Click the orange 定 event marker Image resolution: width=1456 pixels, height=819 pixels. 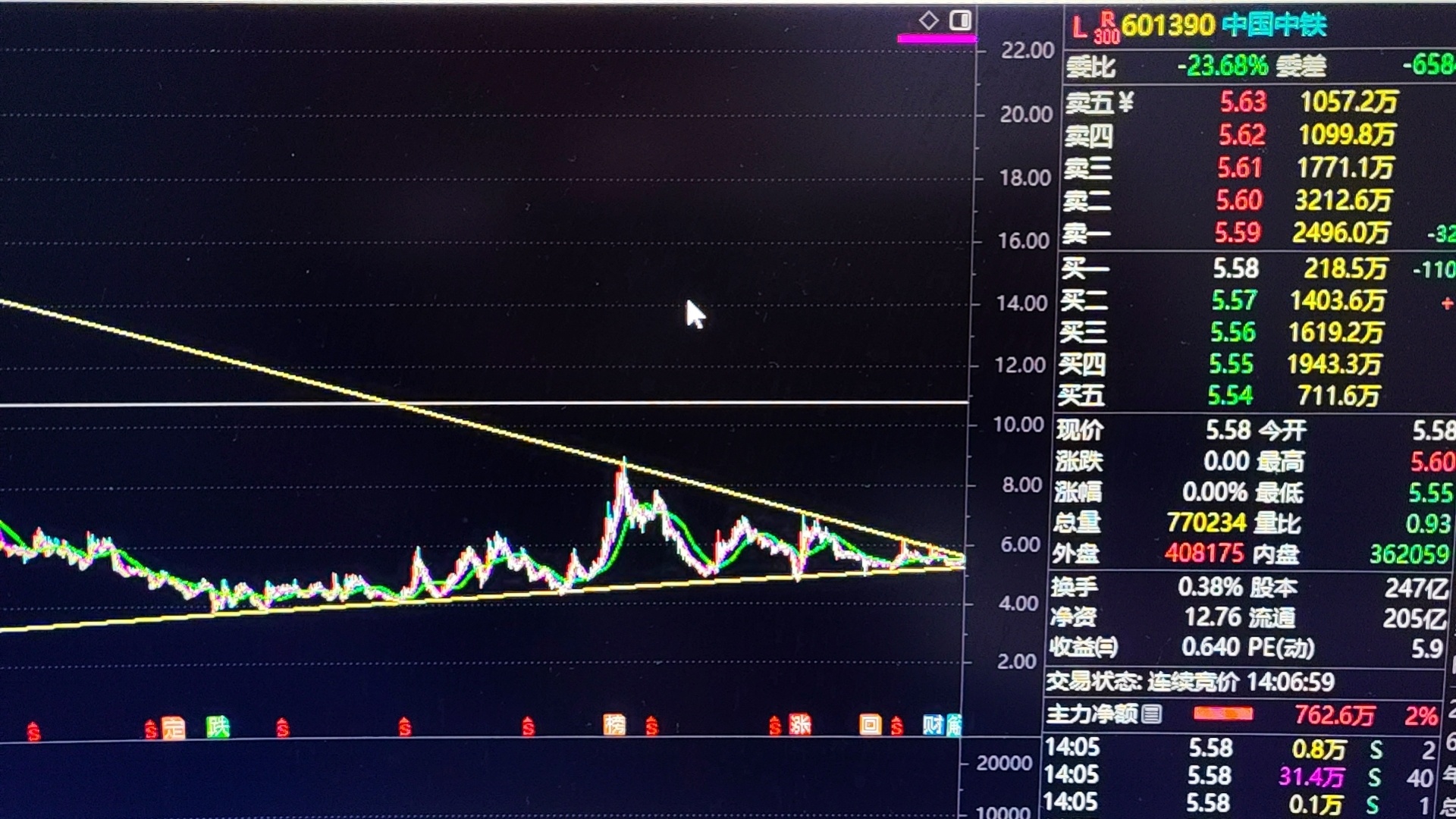174,728
